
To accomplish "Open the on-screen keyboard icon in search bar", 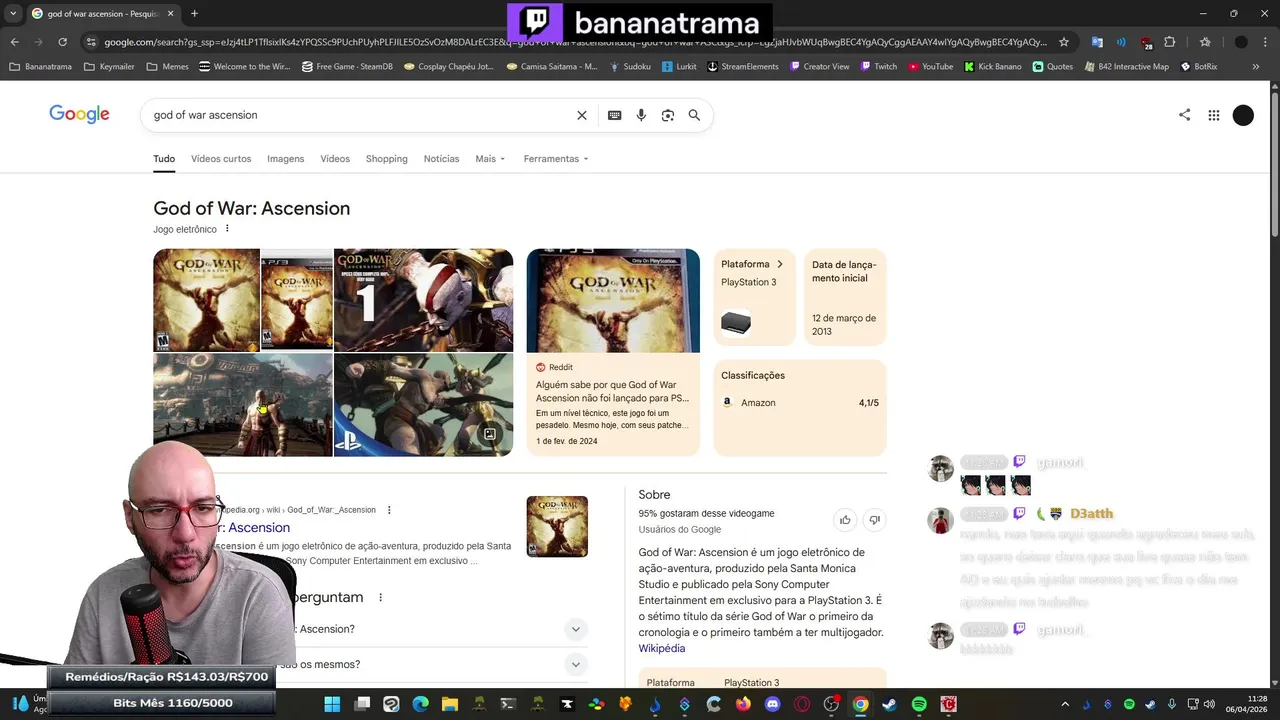I will [615, 115].
